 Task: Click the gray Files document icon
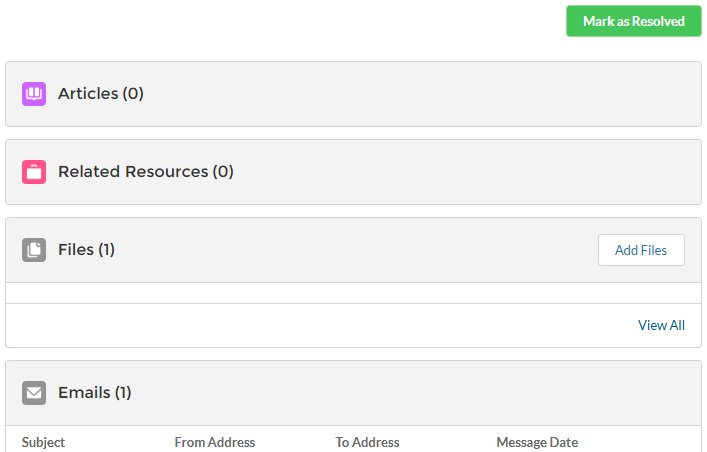(34, 250)
